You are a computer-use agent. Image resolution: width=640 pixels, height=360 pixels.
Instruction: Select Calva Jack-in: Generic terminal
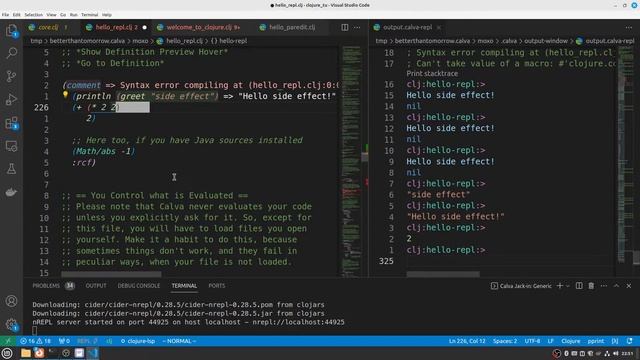tap(521, 286)
